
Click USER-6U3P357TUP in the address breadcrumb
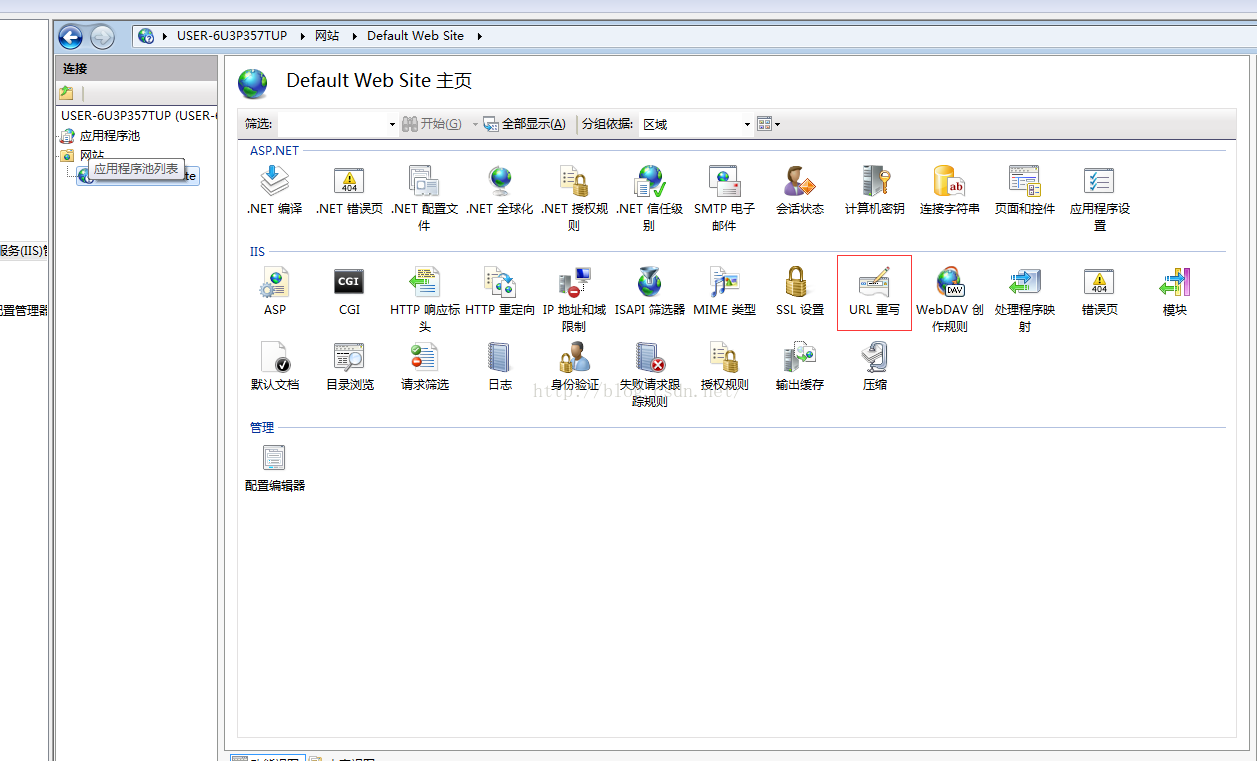click(x=232, y=35)
